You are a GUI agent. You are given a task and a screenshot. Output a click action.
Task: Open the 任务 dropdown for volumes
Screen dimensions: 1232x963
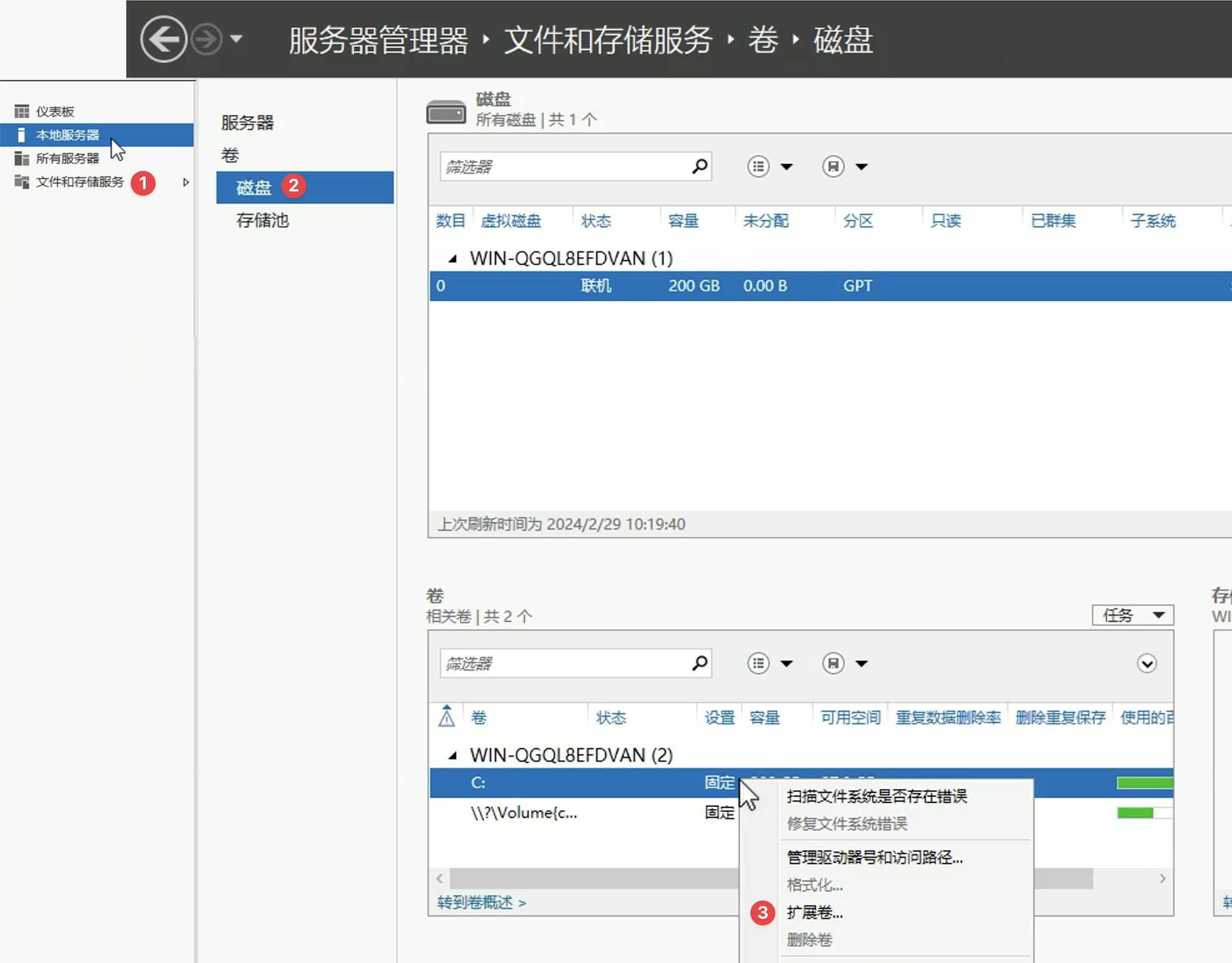point(1133,615)
